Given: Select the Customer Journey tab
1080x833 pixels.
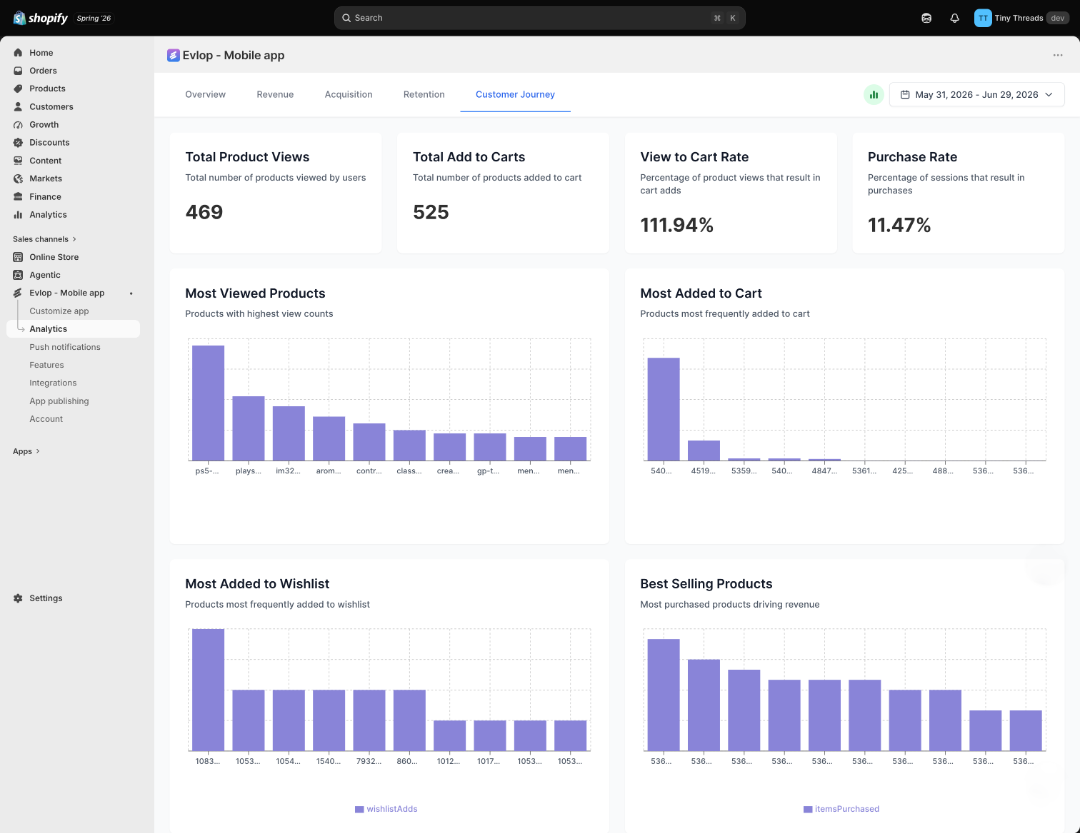Looking at the screenshot, I should [x=515, y=94].
